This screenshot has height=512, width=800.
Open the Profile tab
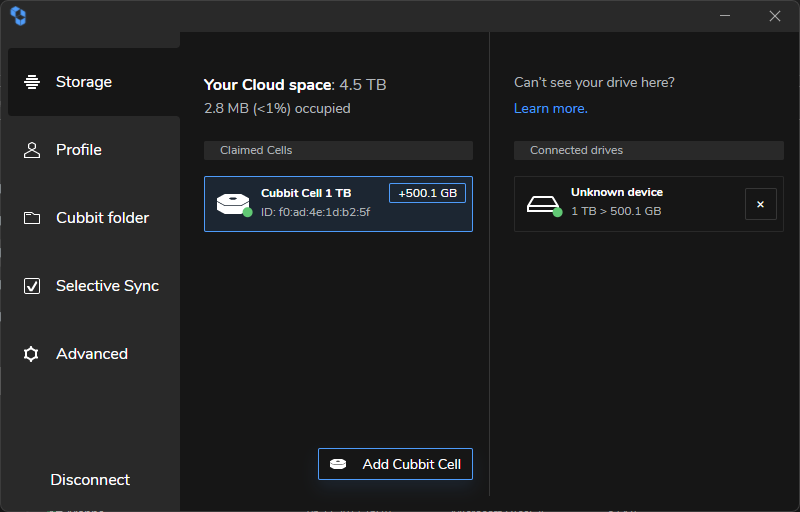(94, 150)
